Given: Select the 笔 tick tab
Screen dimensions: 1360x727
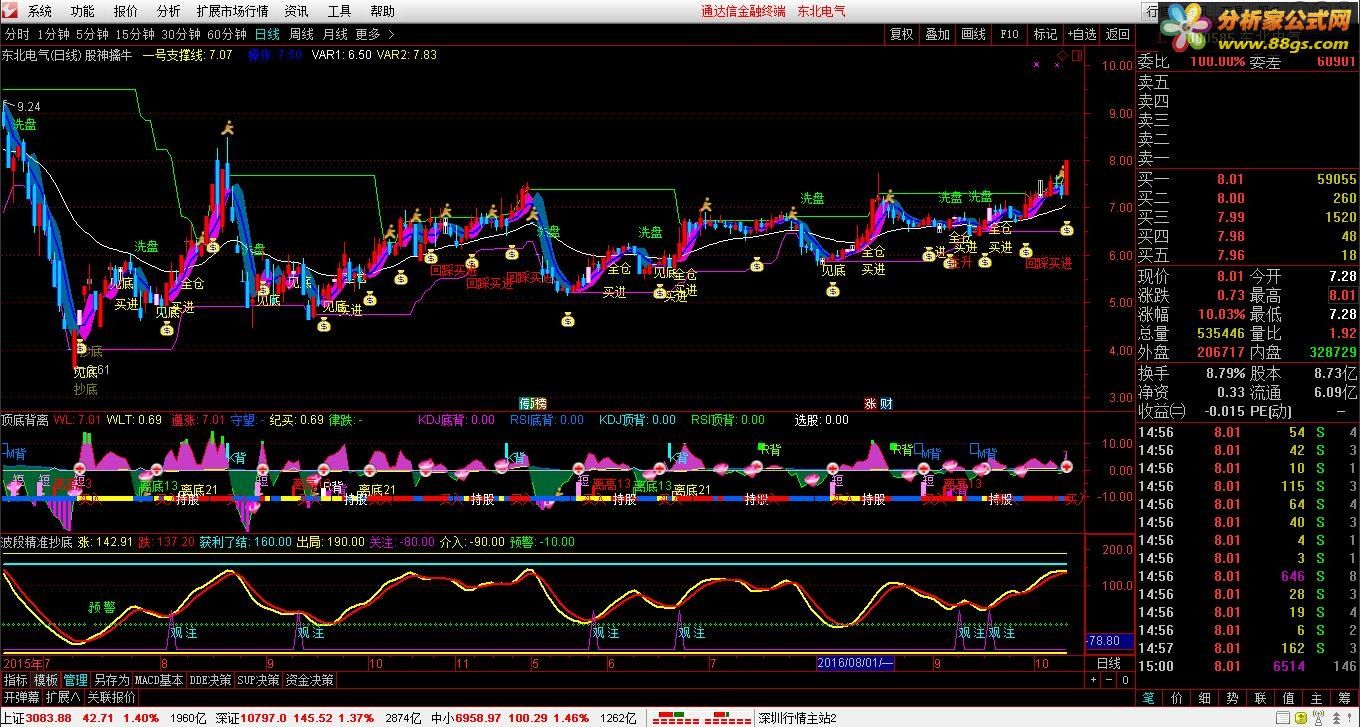Looking at the screenshot, I should point(1148,698).
